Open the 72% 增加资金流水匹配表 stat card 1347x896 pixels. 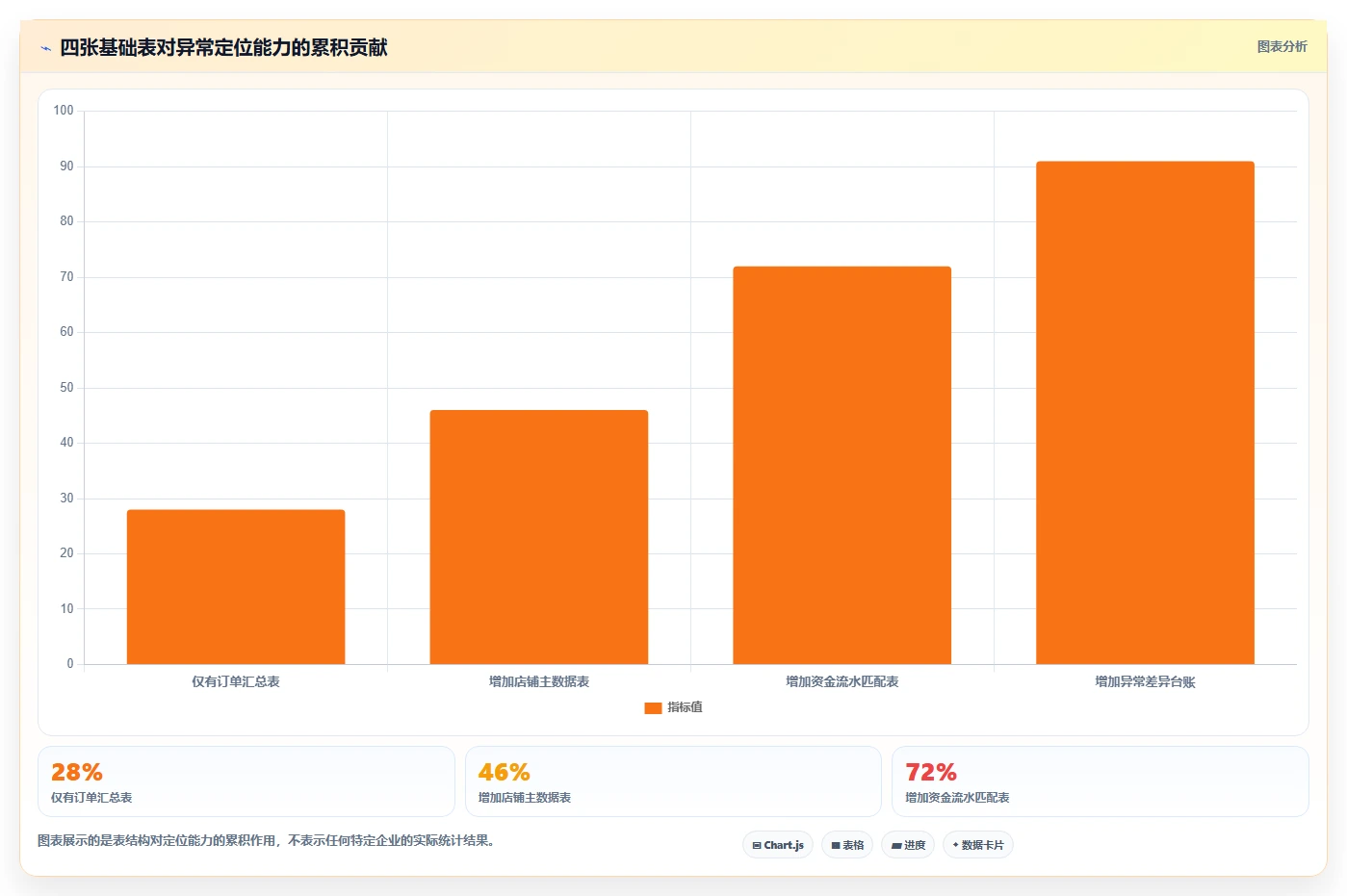(x=1101, y=781)
